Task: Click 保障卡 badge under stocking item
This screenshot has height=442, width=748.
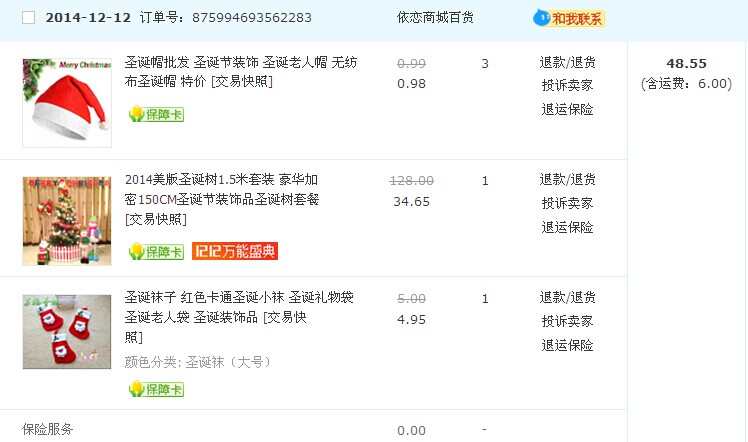Action: tap(156, 389)
